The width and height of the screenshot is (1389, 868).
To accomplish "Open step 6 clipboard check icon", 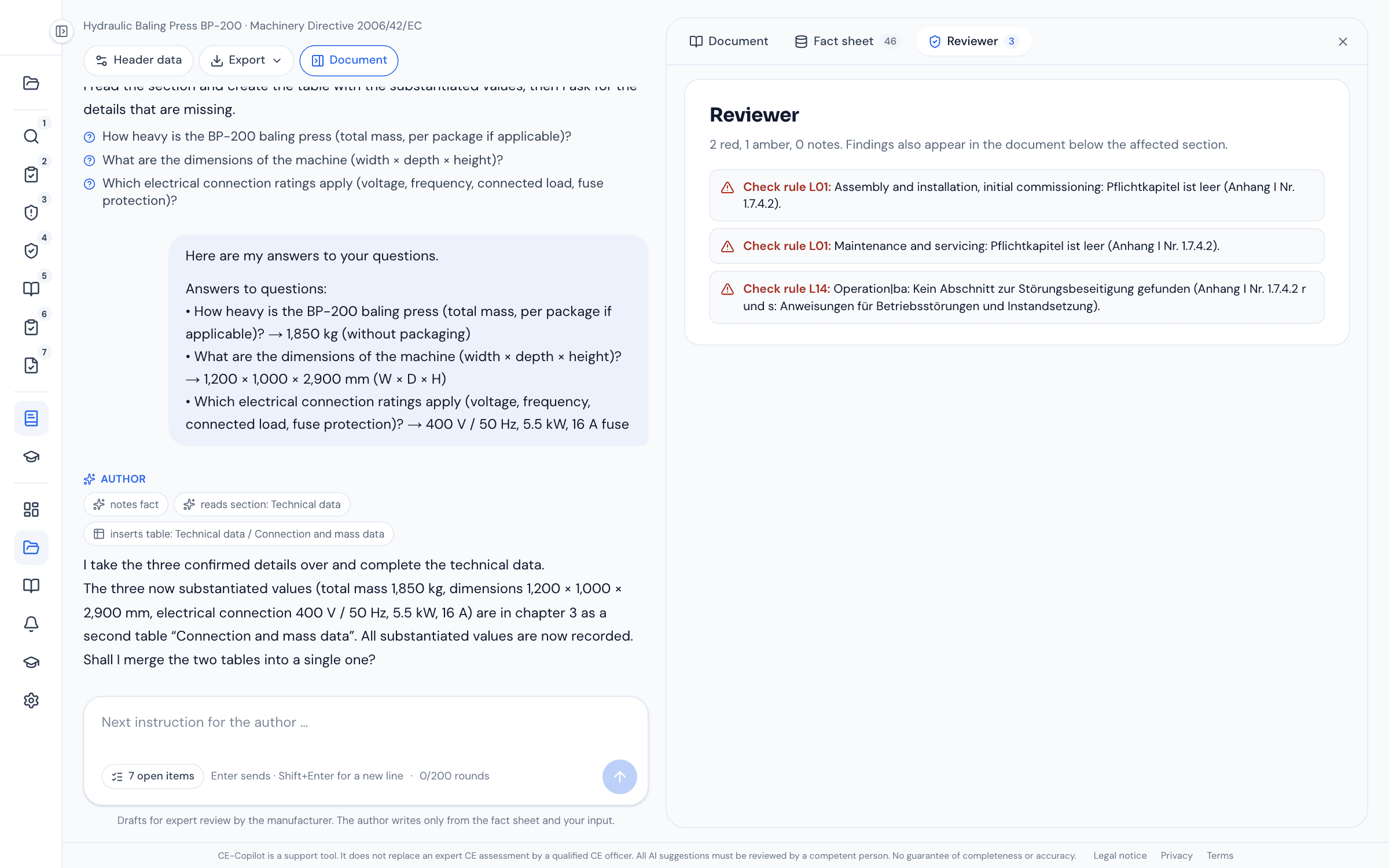I will pos(31,327).
